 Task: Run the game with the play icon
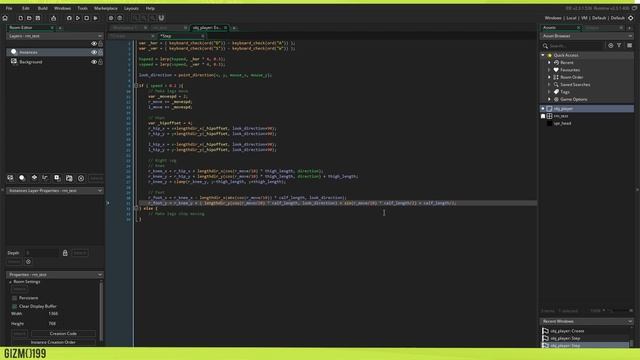click(78, 18)
